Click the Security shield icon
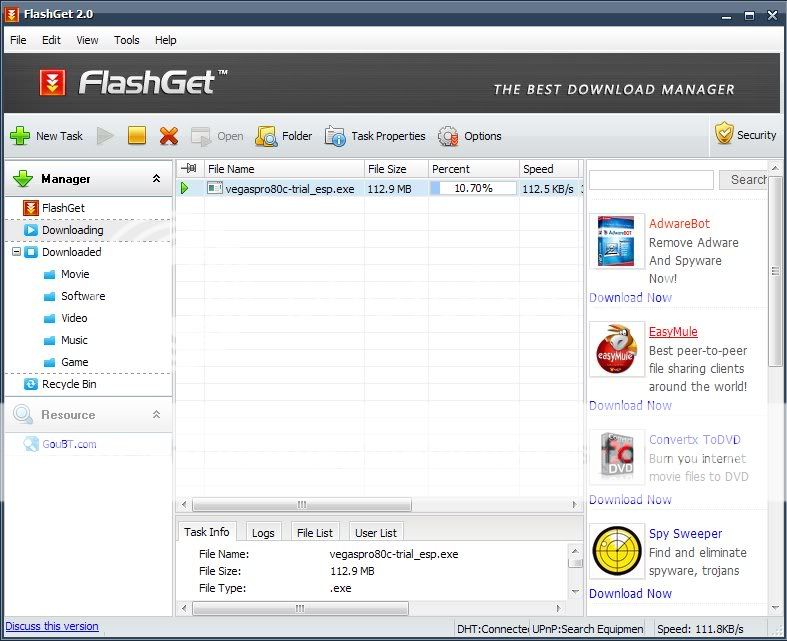 (724, 134)
